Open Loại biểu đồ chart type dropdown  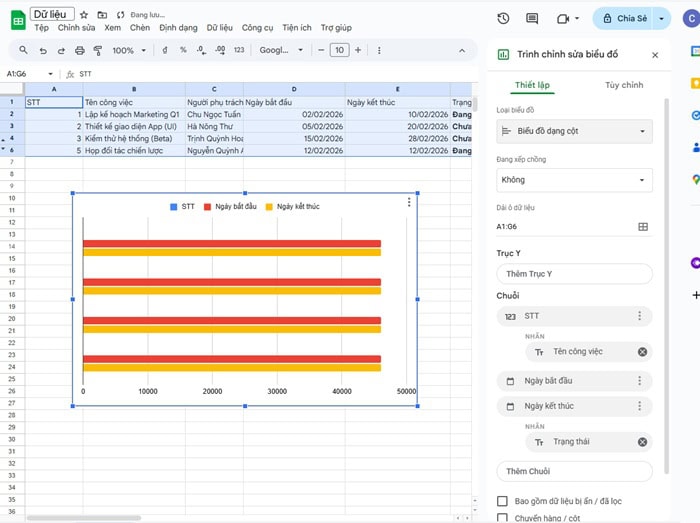[574, 131]
